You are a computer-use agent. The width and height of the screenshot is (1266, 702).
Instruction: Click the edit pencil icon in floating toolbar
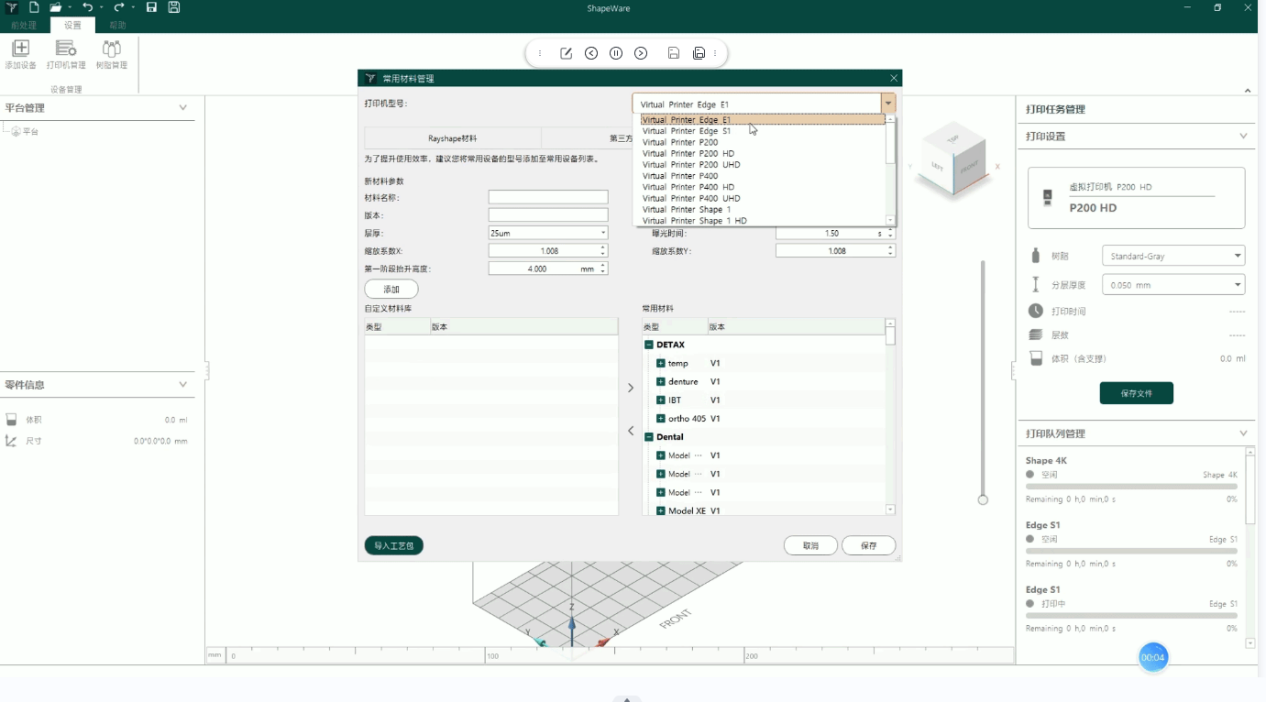(x=566, y=54)
